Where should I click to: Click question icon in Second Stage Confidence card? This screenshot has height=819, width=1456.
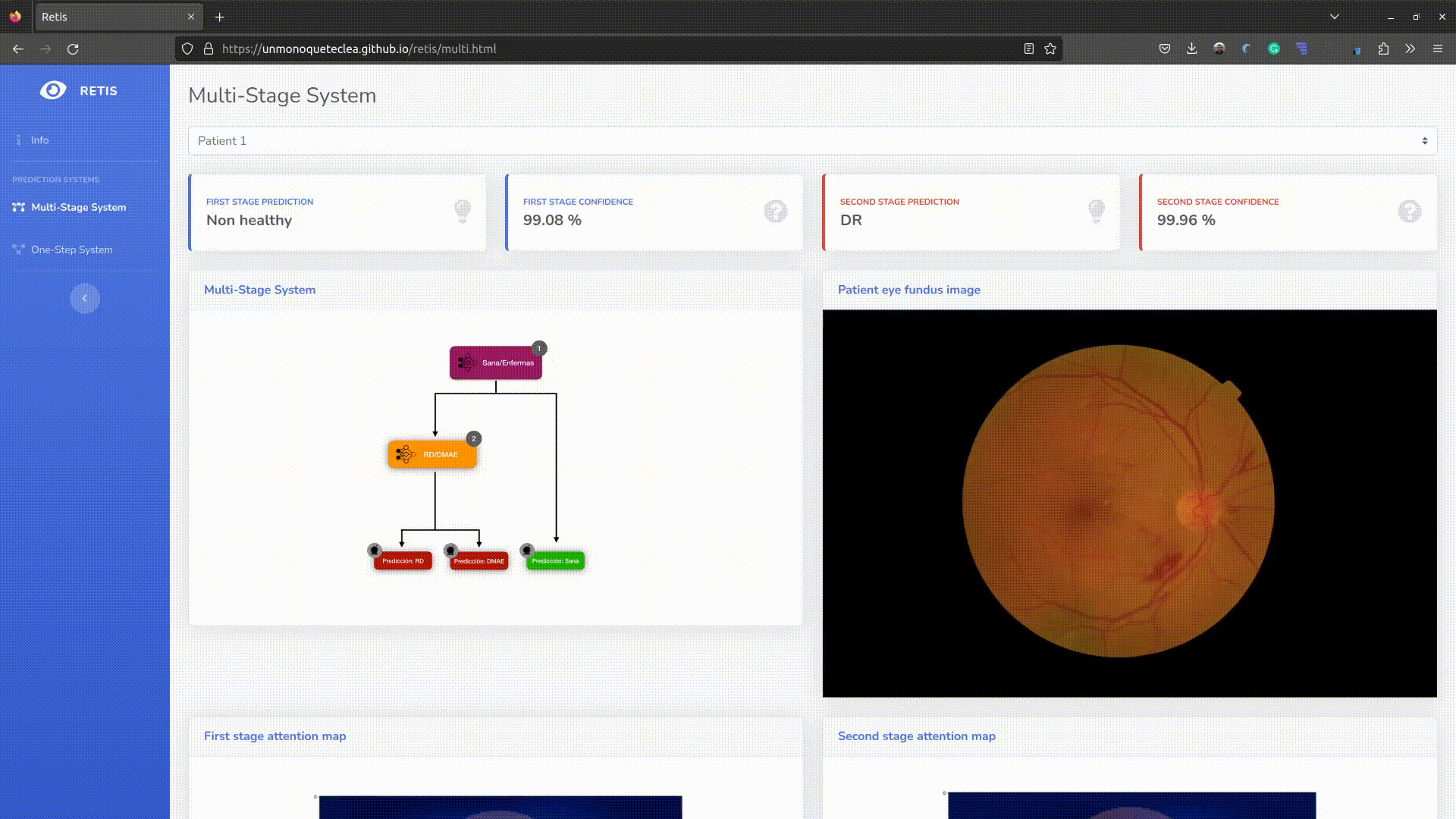[x=1409, y=212]
